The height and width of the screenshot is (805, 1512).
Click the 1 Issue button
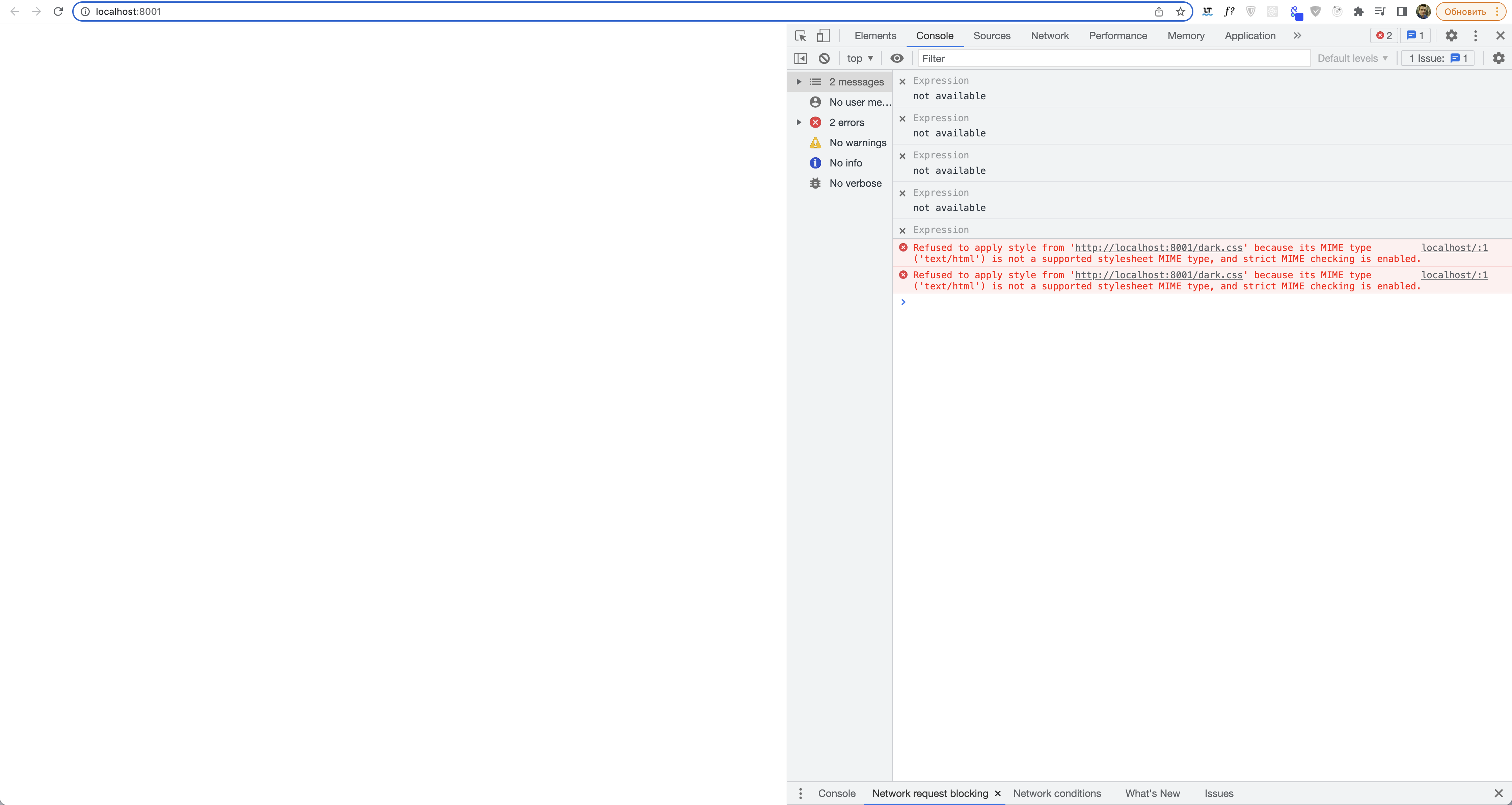tap(1437, 58)
